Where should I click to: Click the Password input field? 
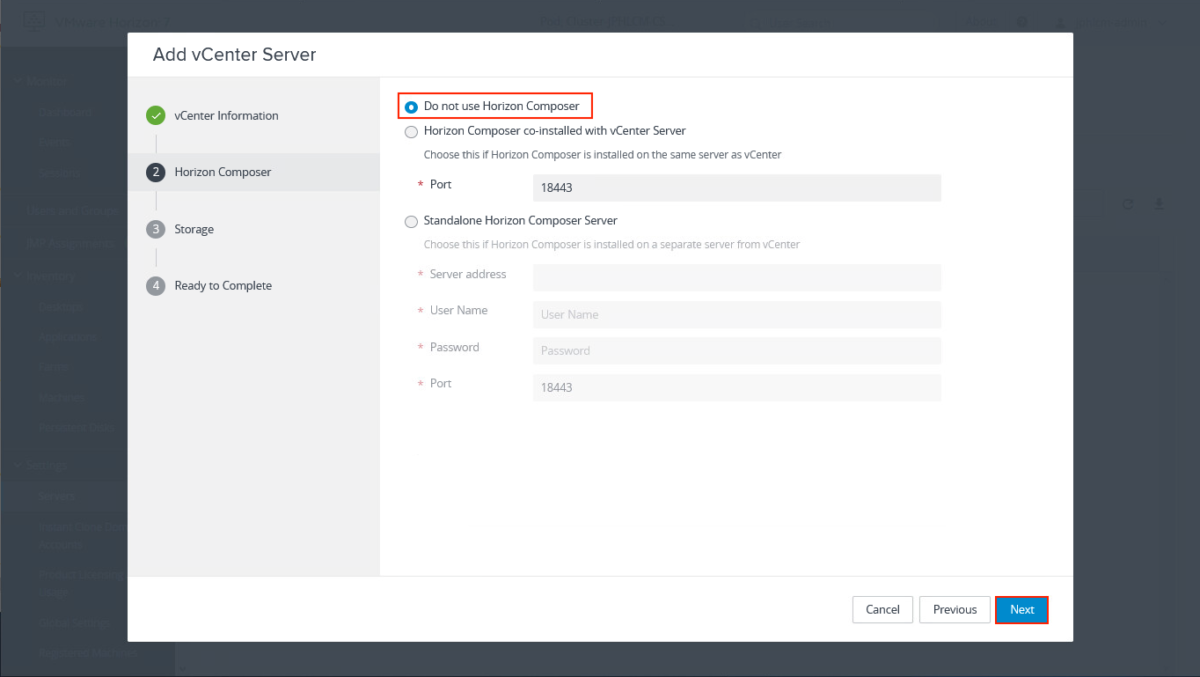737,350
